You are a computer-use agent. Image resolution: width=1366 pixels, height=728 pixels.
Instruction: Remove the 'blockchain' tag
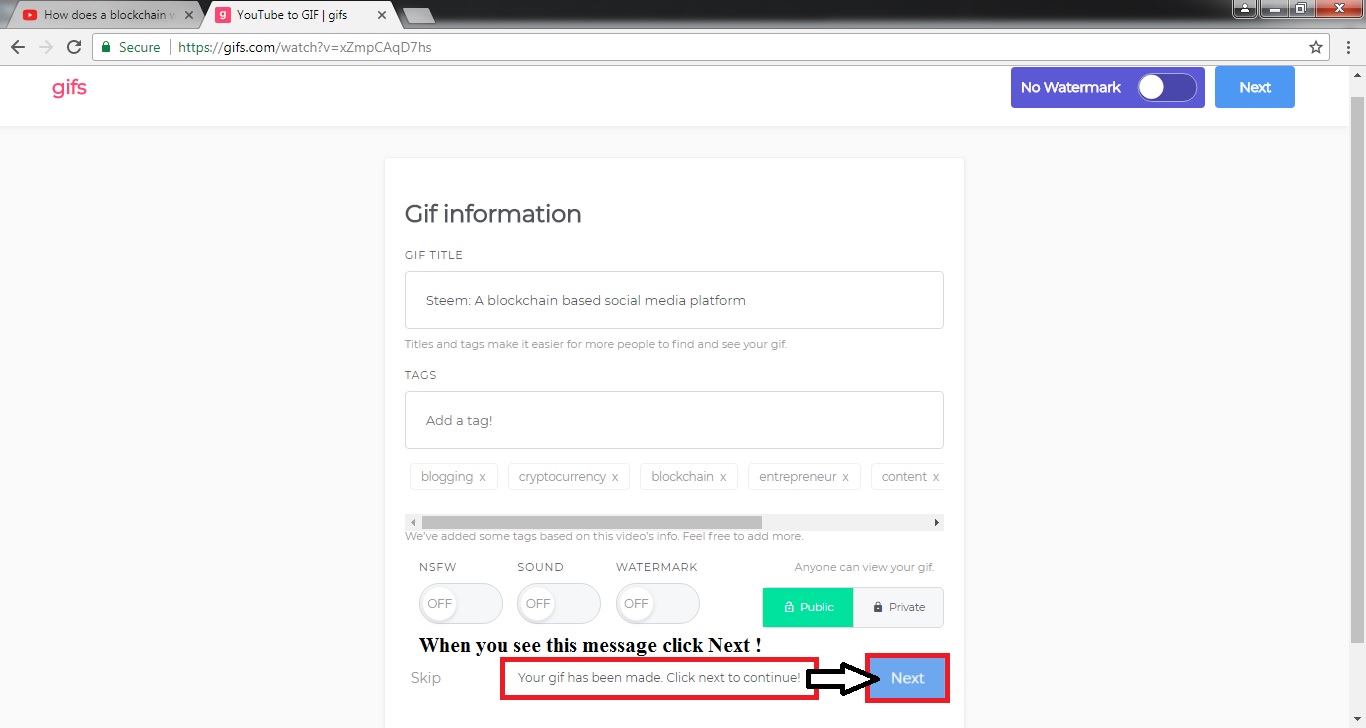[x=723, y=477]
